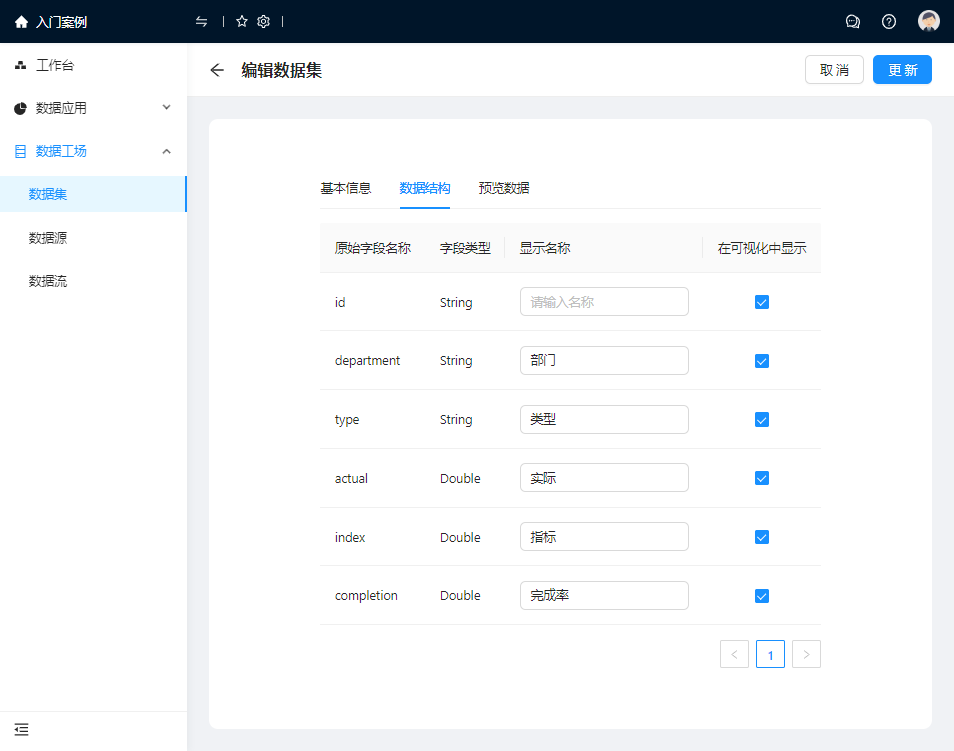Viewport: 954px width, 751px height.
Task: Switch to the 预览数据 tab
Action: pos(504,188)
